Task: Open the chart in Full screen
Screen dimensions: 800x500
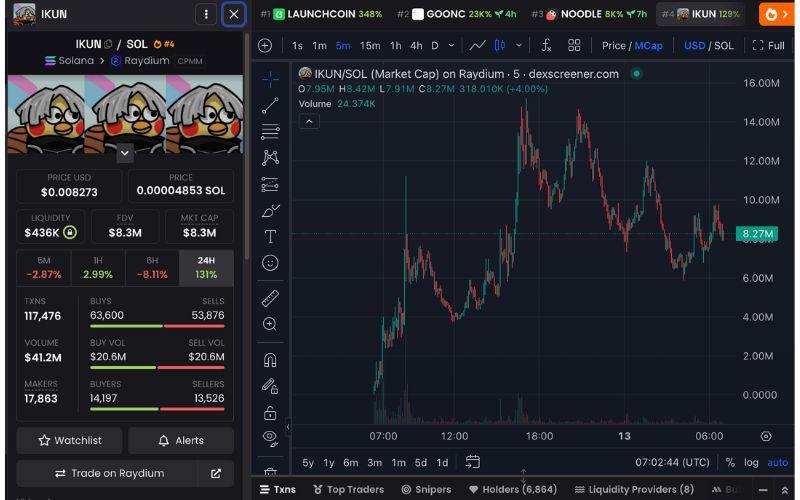Action: (x=769, y=45)
